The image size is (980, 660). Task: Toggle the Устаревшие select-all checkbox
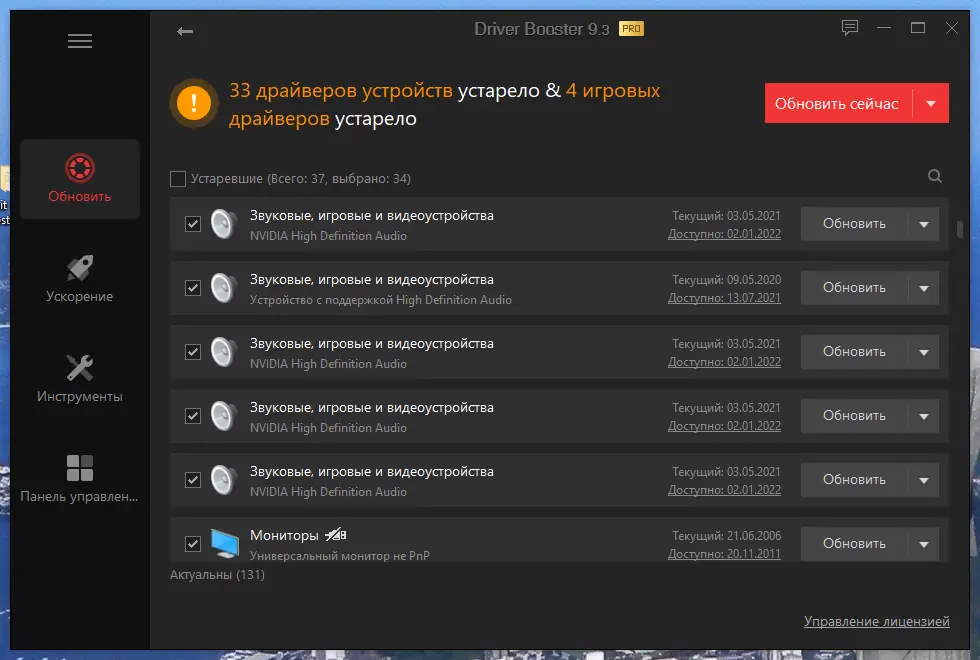[x=178, y=178]
